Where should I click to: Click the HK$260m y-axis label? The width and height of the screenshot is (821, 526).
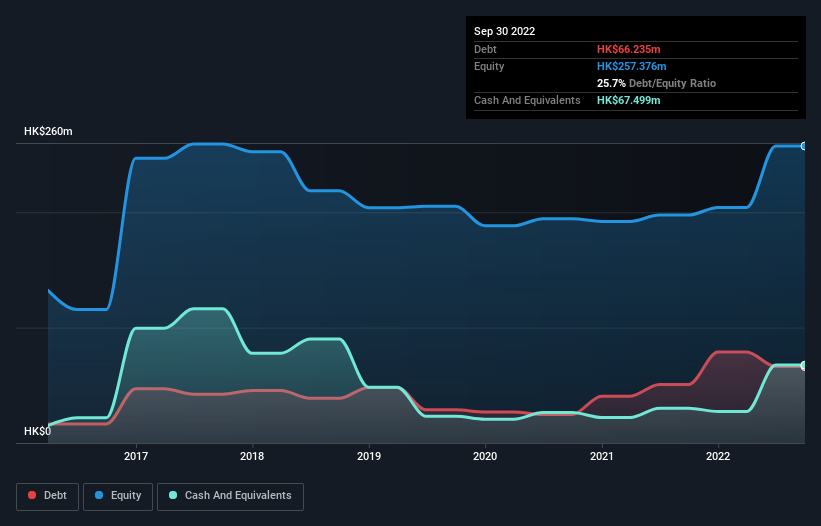click(x=48, y=131)
